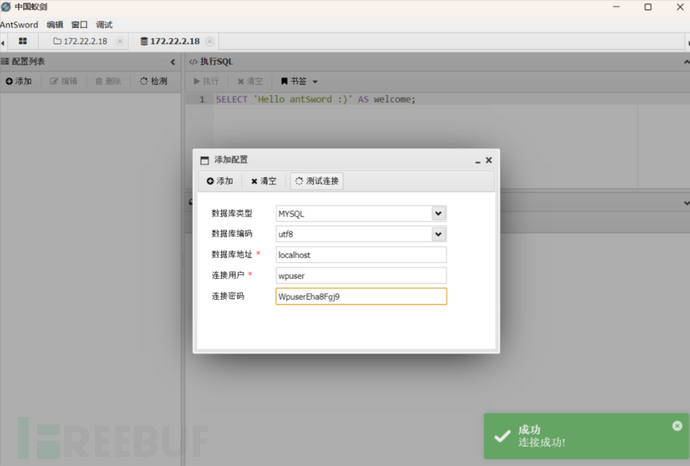Close the database 172.22.2.18 tab
The height and width of the screenshot is (466, 690).
tap(210, 41)
